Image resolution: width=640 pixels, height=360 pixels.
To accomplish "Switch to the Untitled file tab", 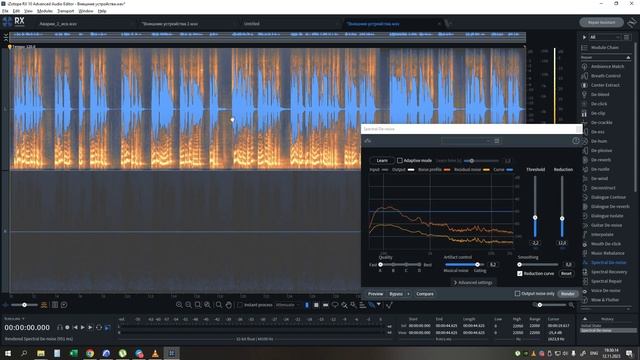I will coord(251,24).
